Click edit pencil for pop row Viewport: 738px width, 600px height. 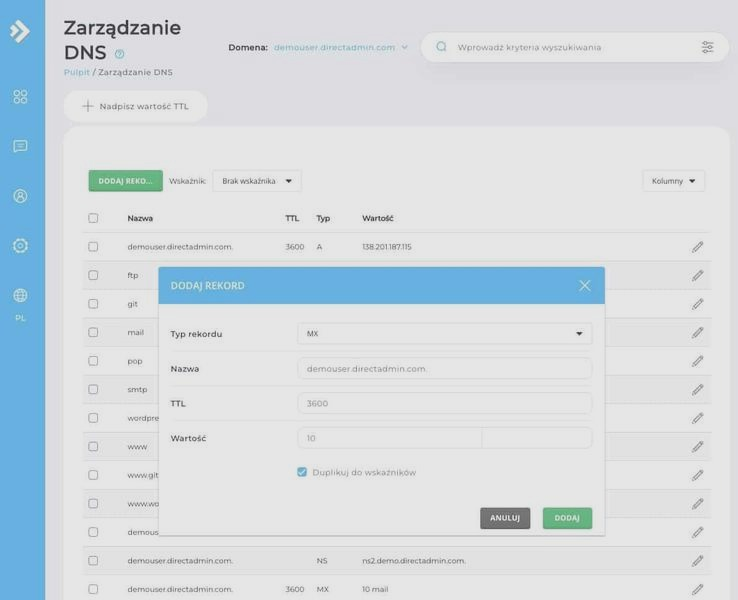coord(698,361)
